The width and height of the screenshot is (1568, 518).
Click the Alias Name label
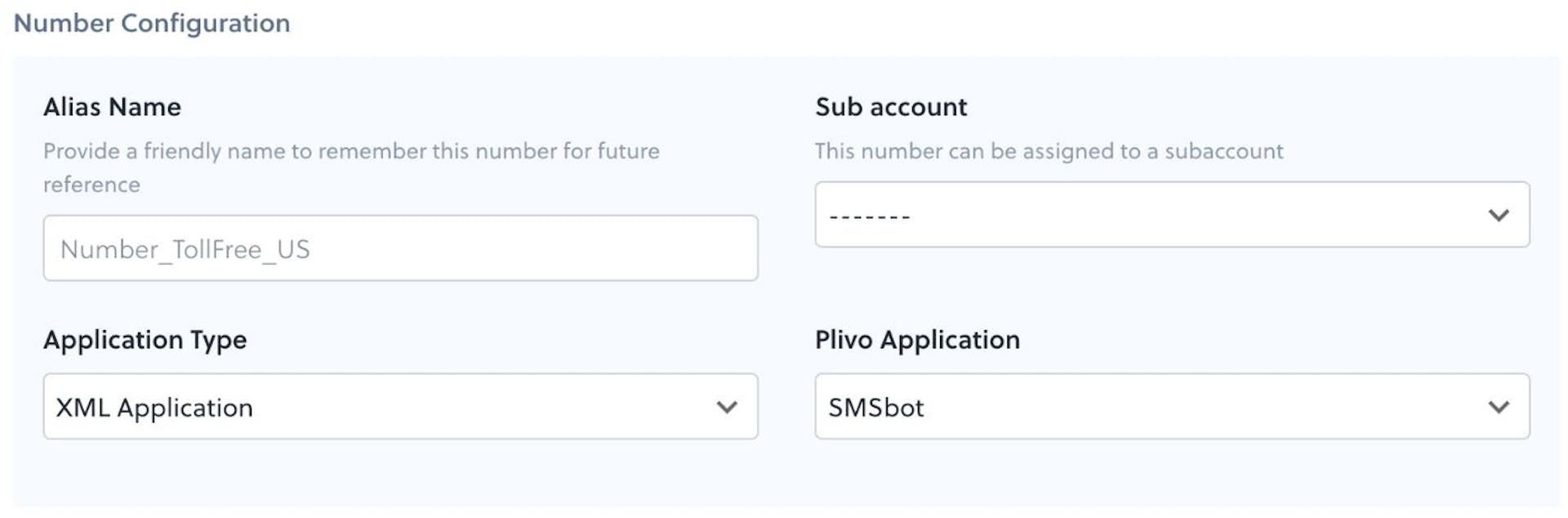coord(112,106)
